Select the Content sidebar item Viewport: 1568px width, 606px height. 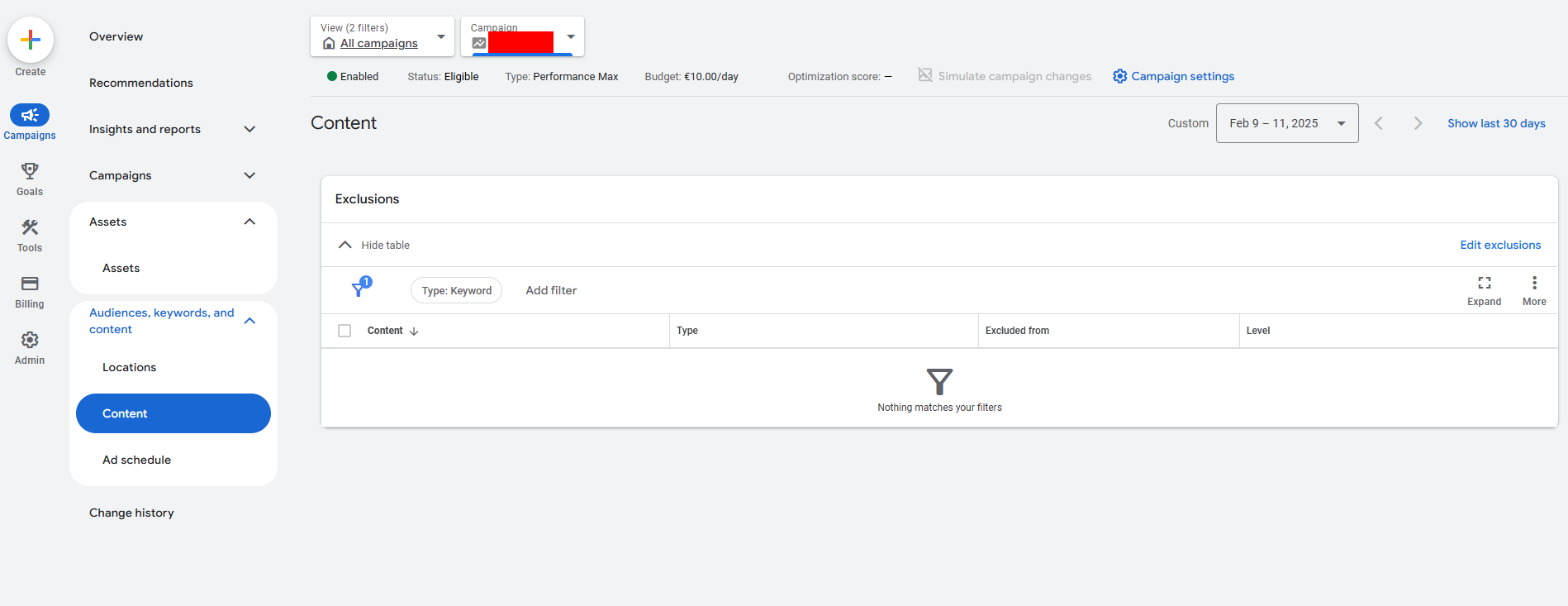(173, 413)
